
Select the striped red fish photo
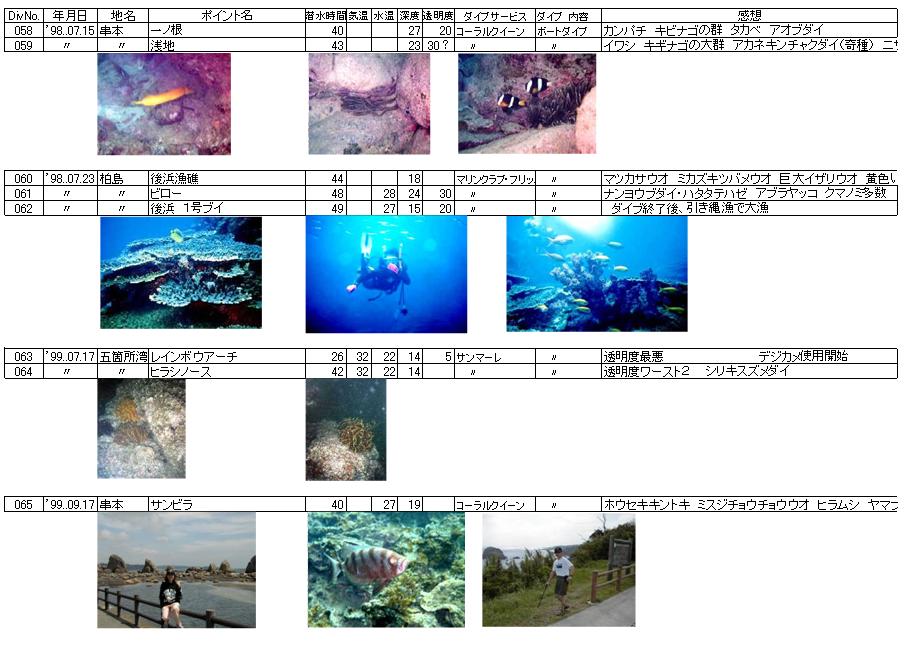[x=385, y=569]
